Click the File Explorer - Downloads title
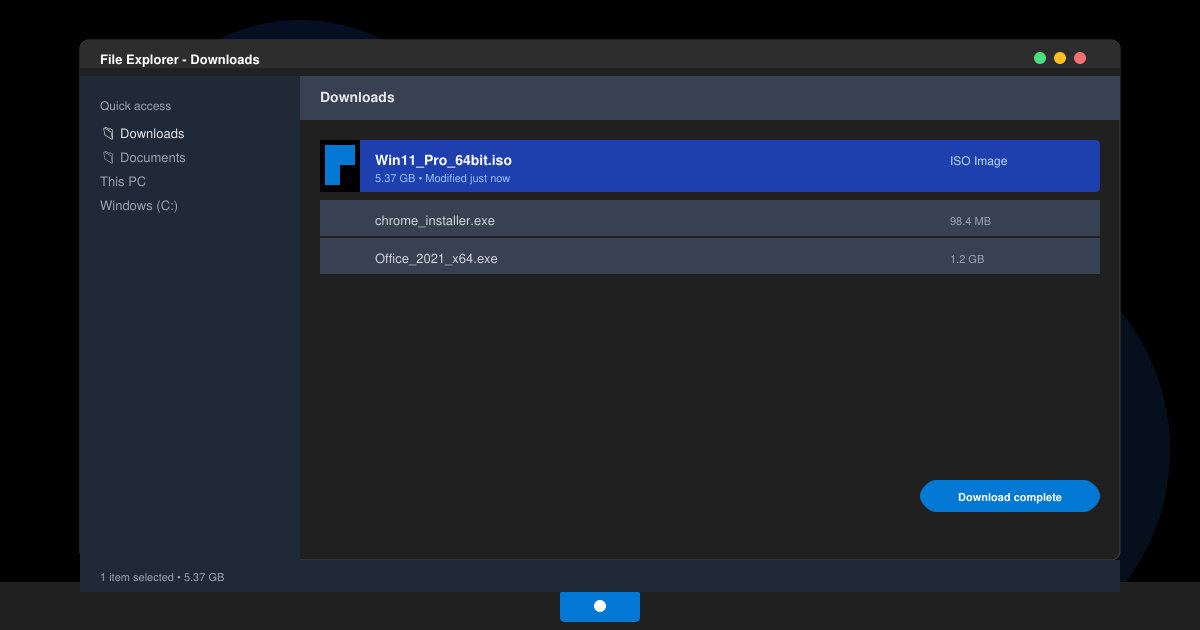This screenshot has height=630, width=1200. pyautogui.click(x=180, y=60)
